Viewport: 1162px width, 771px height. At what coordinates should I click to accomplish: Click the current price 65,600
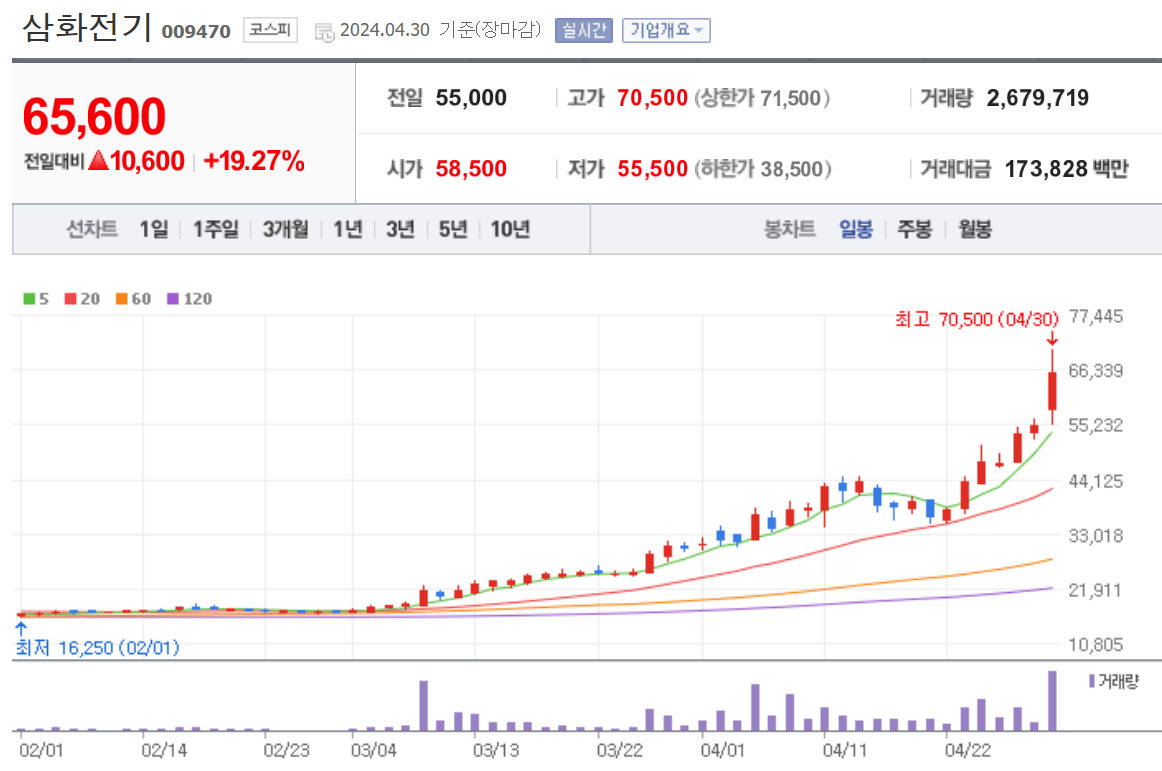tap(94, 117)
